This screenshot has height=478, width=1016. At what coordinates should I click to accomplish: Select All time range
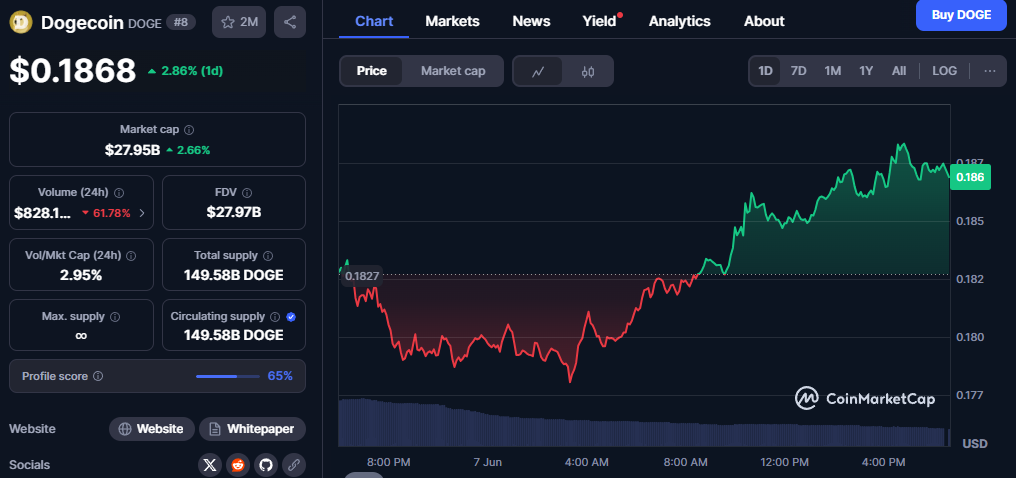pyautogui.click(x=899, y=71)
